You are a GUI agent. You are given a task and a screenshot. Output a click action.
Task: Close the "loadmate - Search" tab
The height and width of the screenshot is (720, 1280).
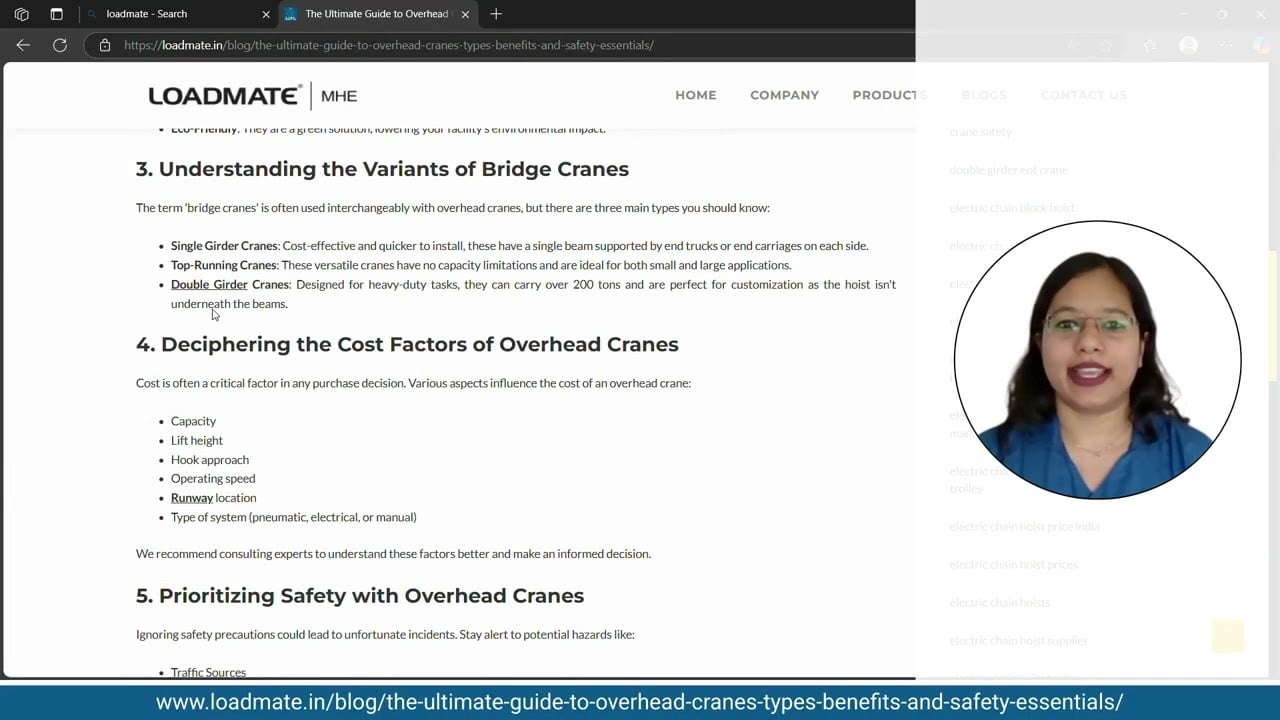point(266,14)
